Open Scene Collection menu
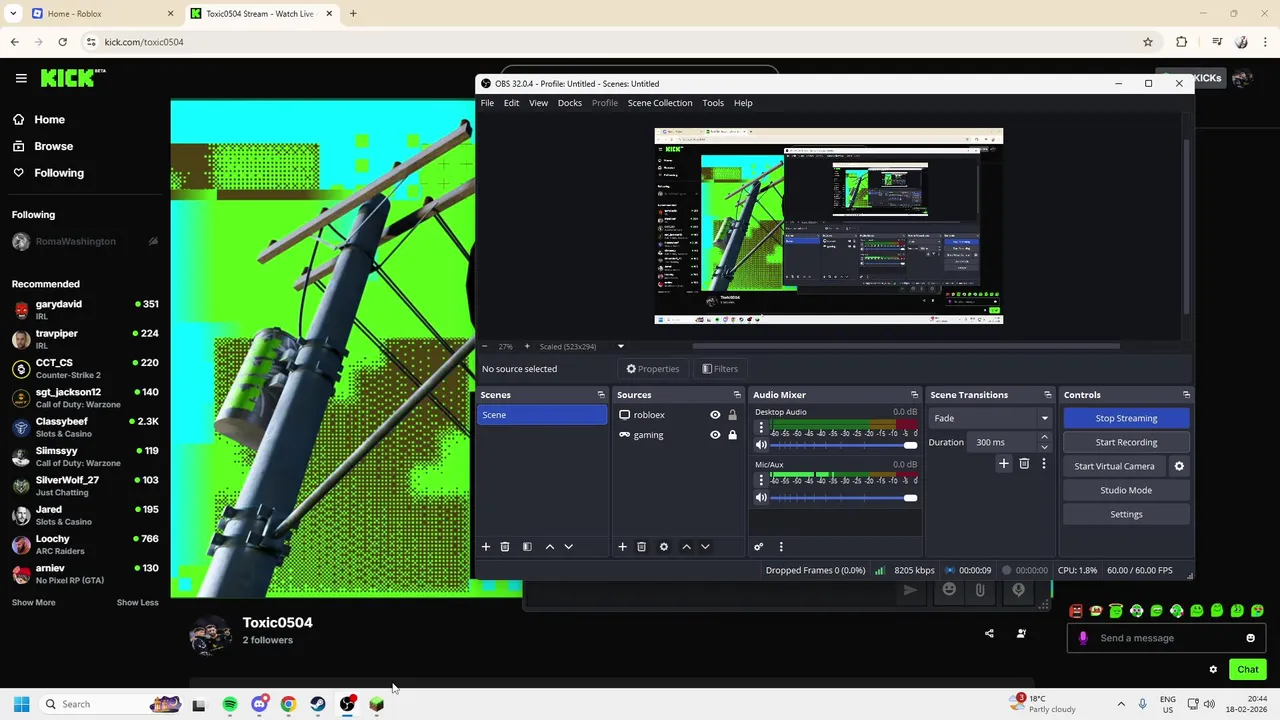The width and height of the screenshot is (1280, 720). click(x=659, y=103)
